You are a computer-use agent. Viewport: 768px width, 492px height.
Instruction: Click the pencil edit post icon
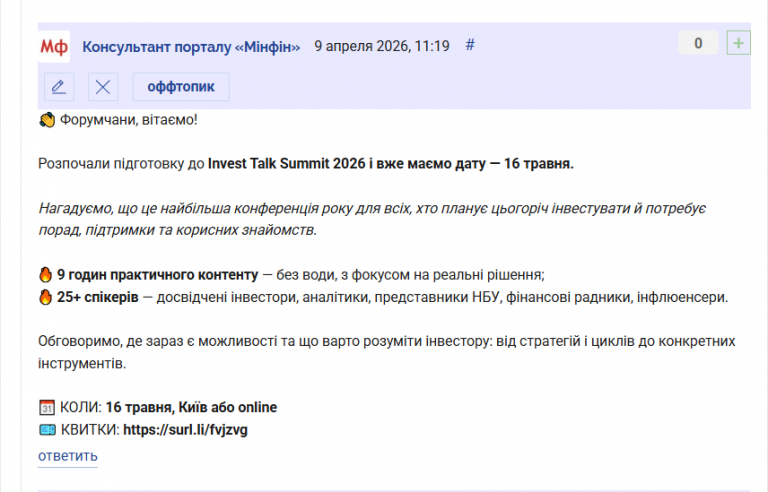click(x=59, y=87)
